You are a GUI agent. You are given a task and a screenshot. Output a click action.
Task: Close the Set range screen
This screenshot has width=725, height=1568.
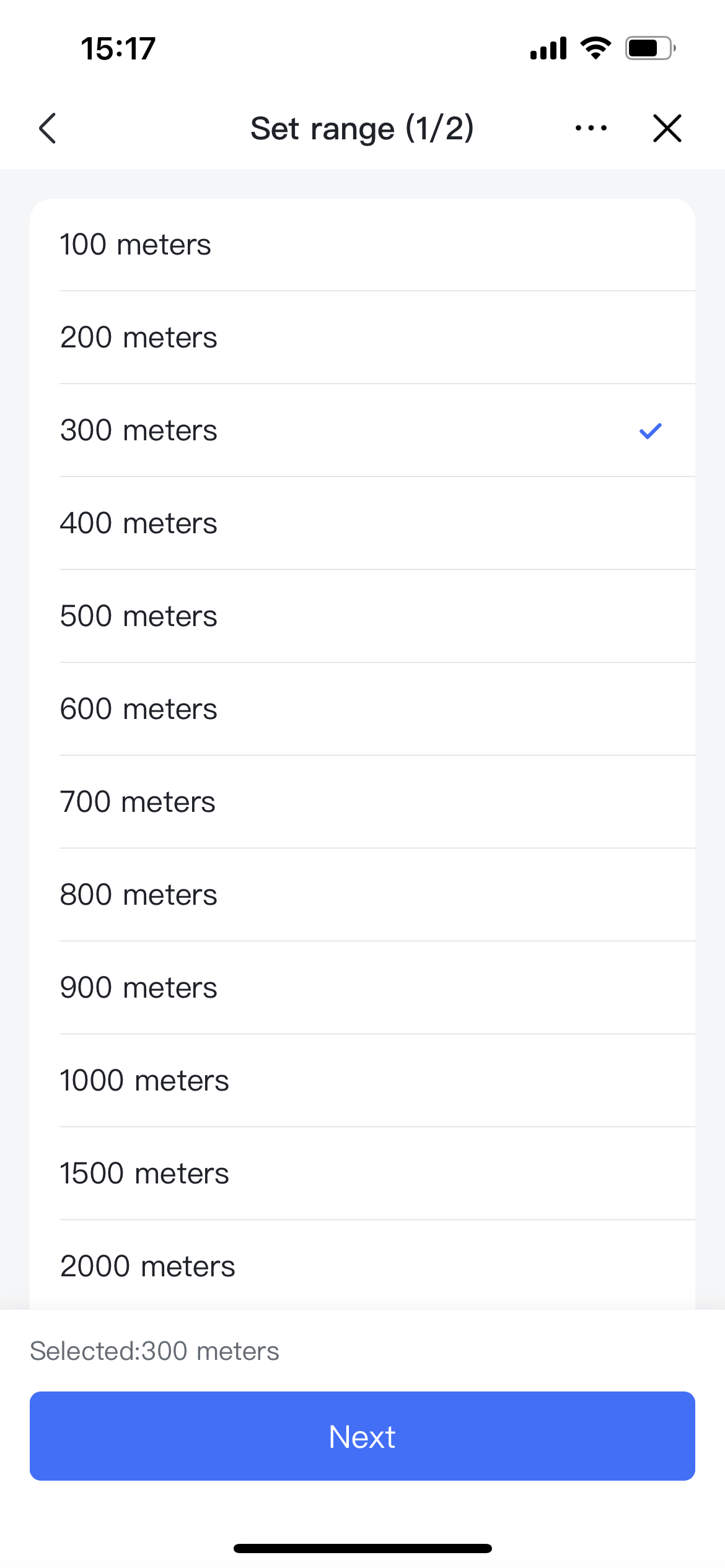[x=667, y=128]
